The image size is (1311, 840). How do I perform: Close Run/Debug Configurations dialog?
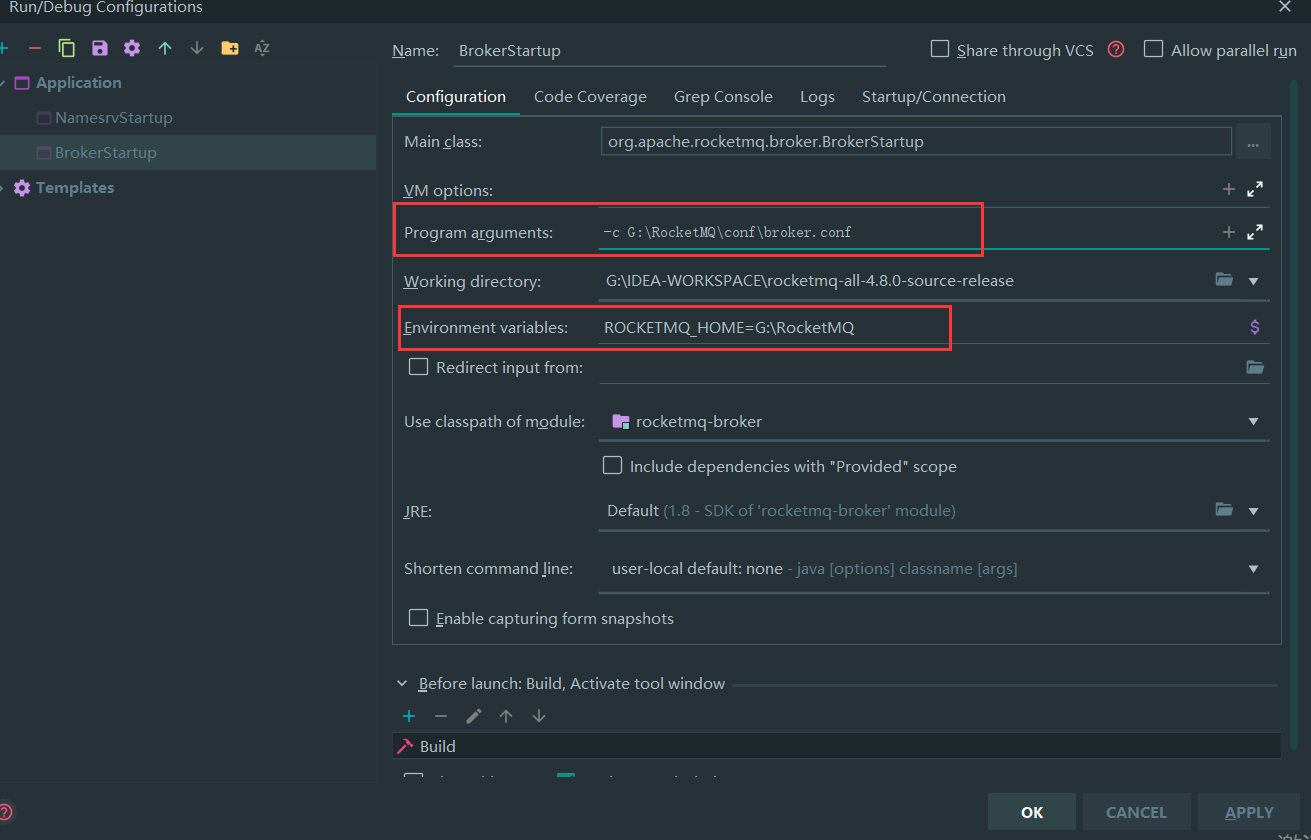[1285, 7]
